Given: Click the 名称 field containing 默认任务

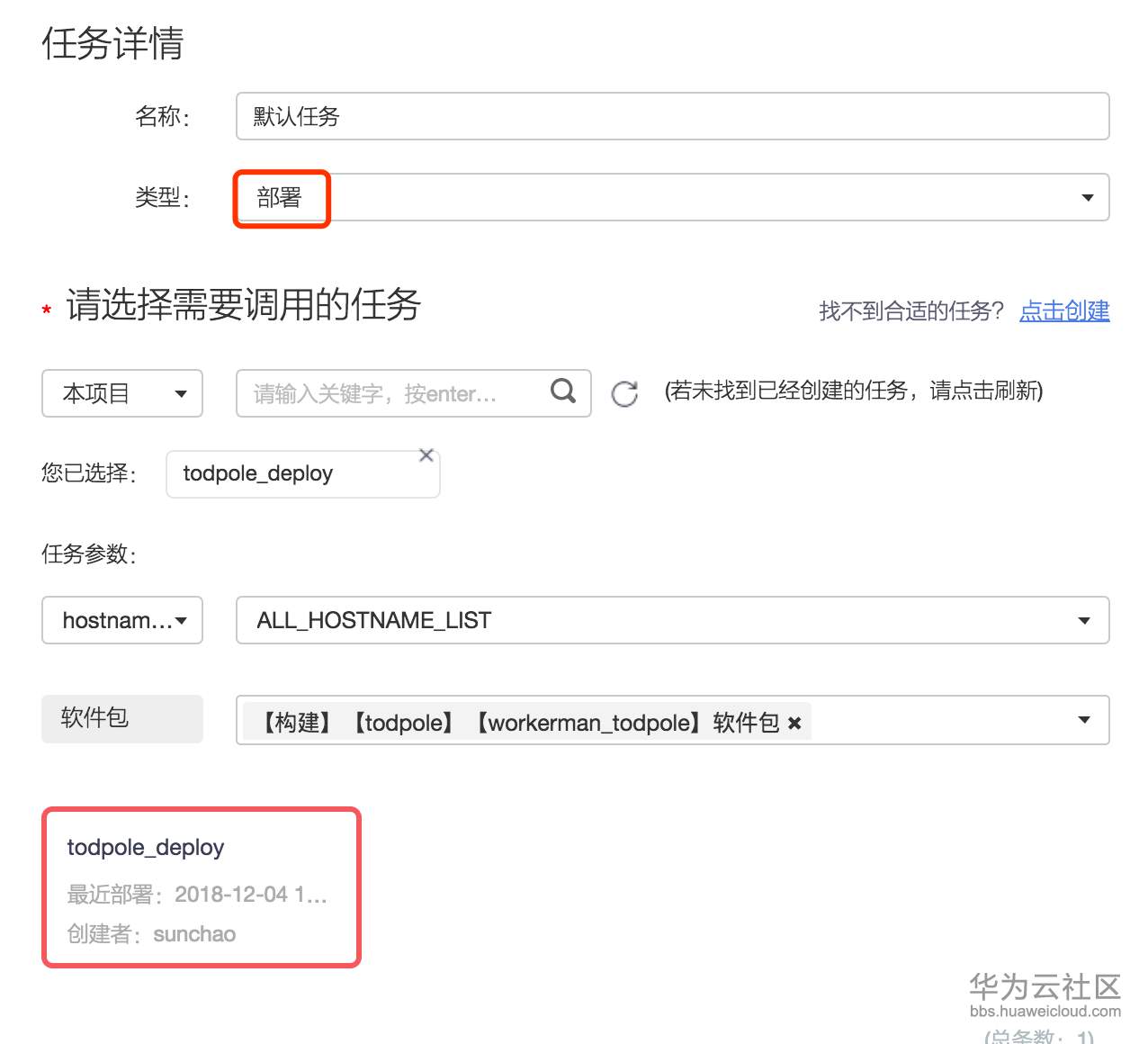Looking at the screenshot, I should [672, 116].
